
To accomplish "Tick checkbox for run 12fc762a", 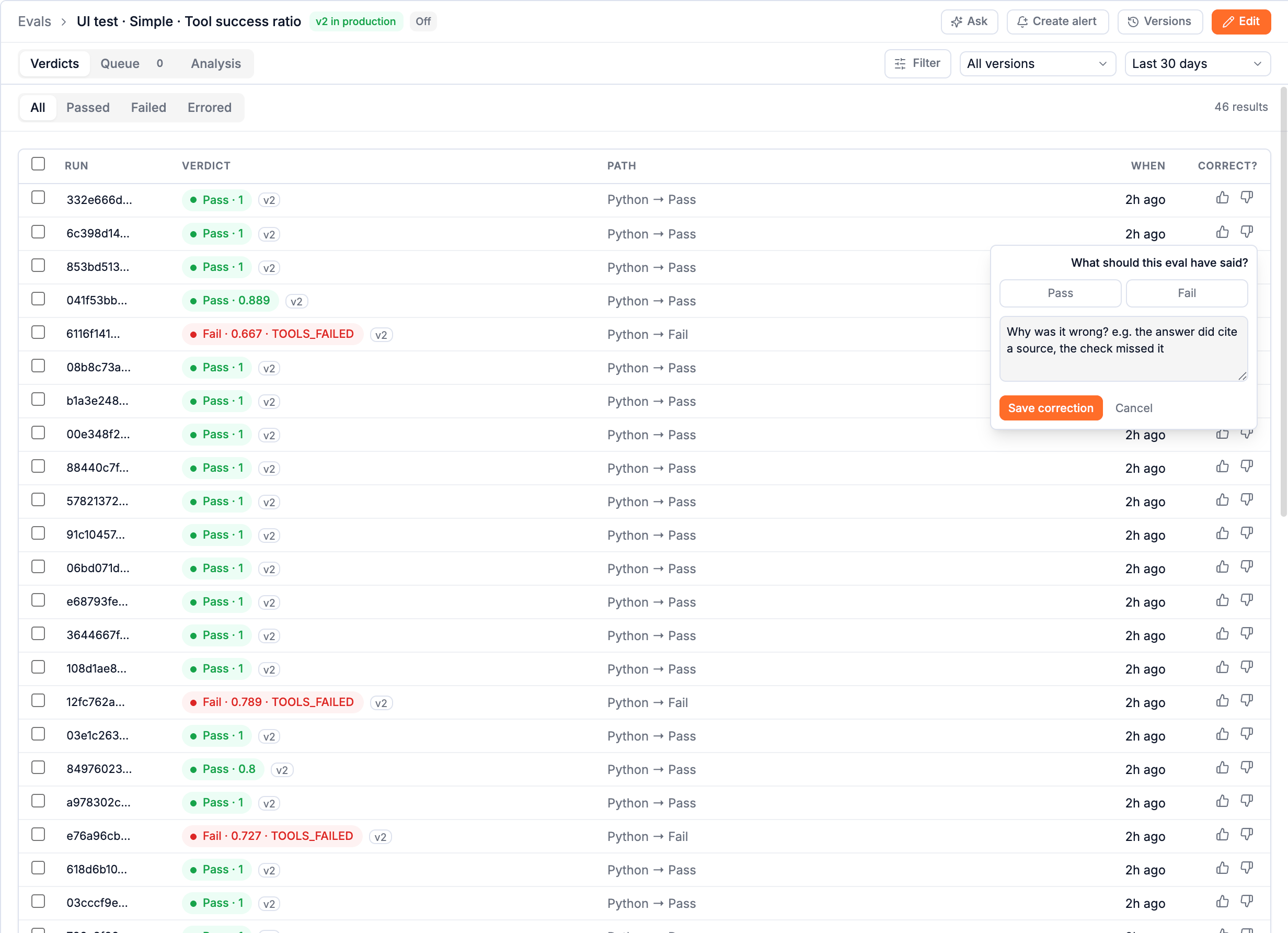I will coord(38,701).
